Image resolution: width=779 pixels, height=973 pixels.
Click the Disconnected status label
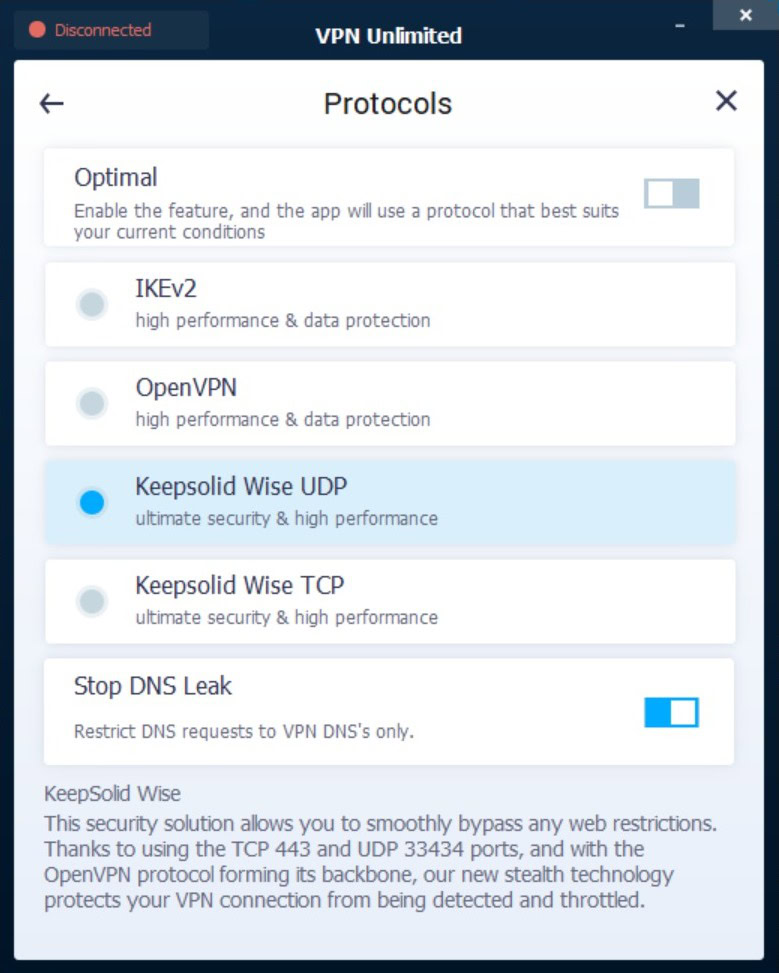(x=103, y=30)
